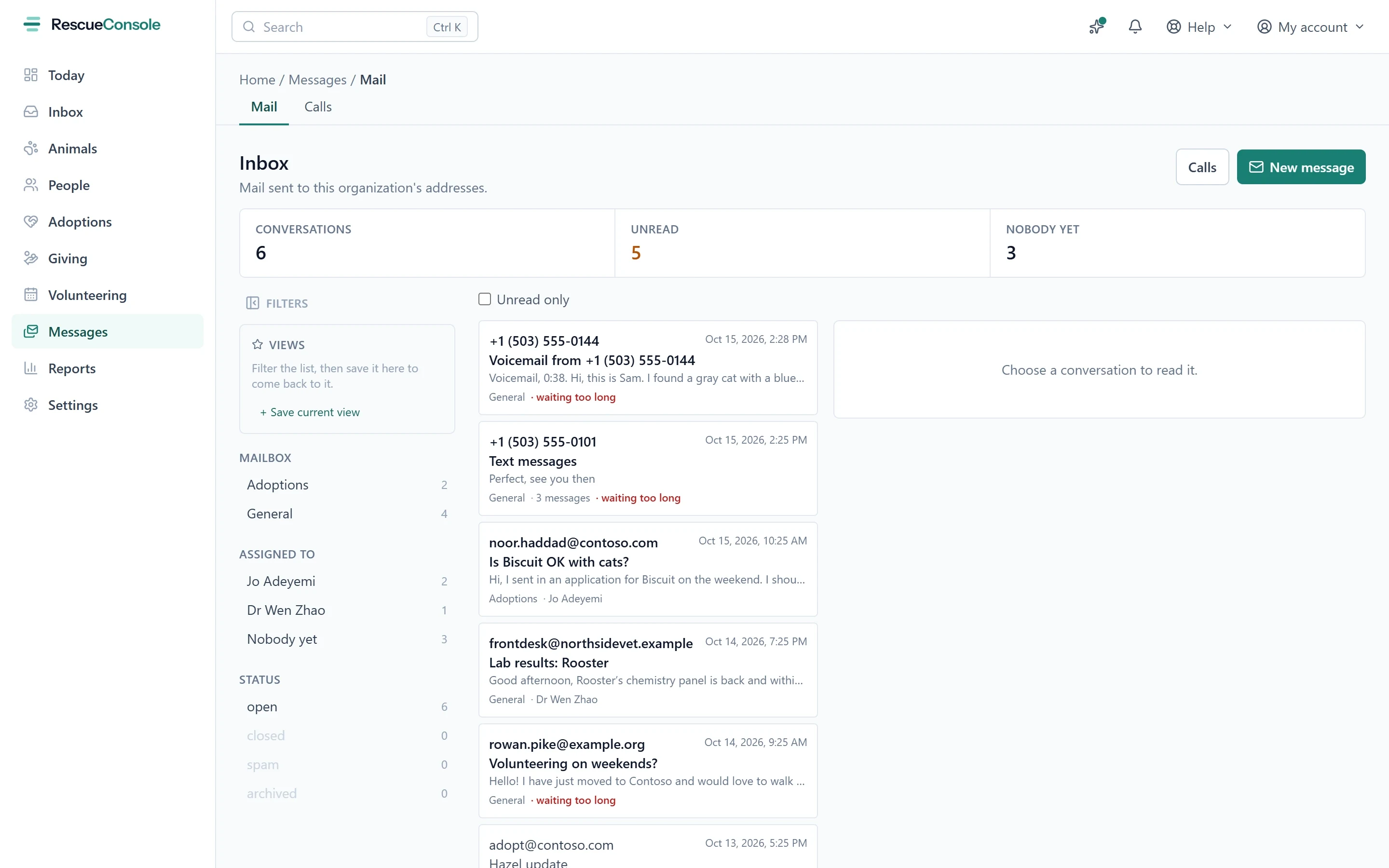Go to Home in the breadcrumb
Screen dimensions: 1389x868
point(257,80)
